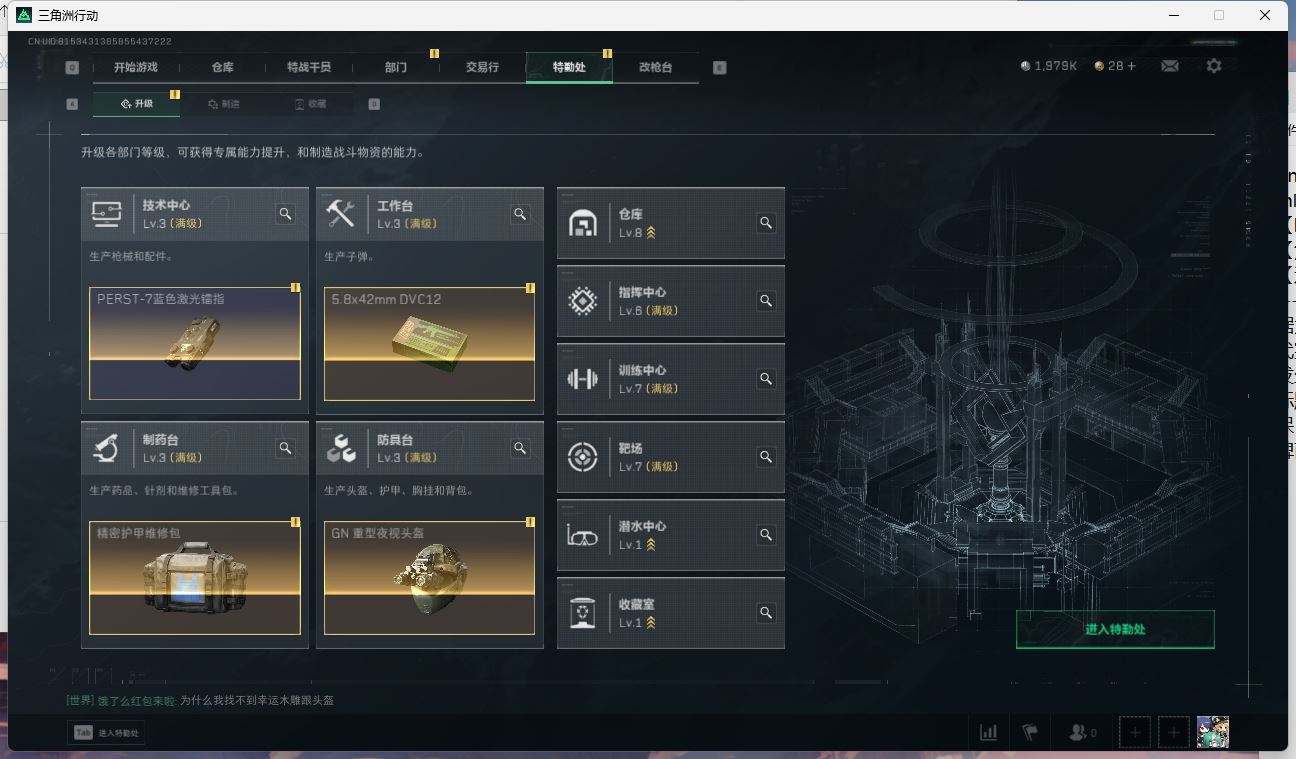Inspect 靶场 with its magnifier icon
Image resolution: width=1296 pixels, height=759 pixels.
point(766,457)
